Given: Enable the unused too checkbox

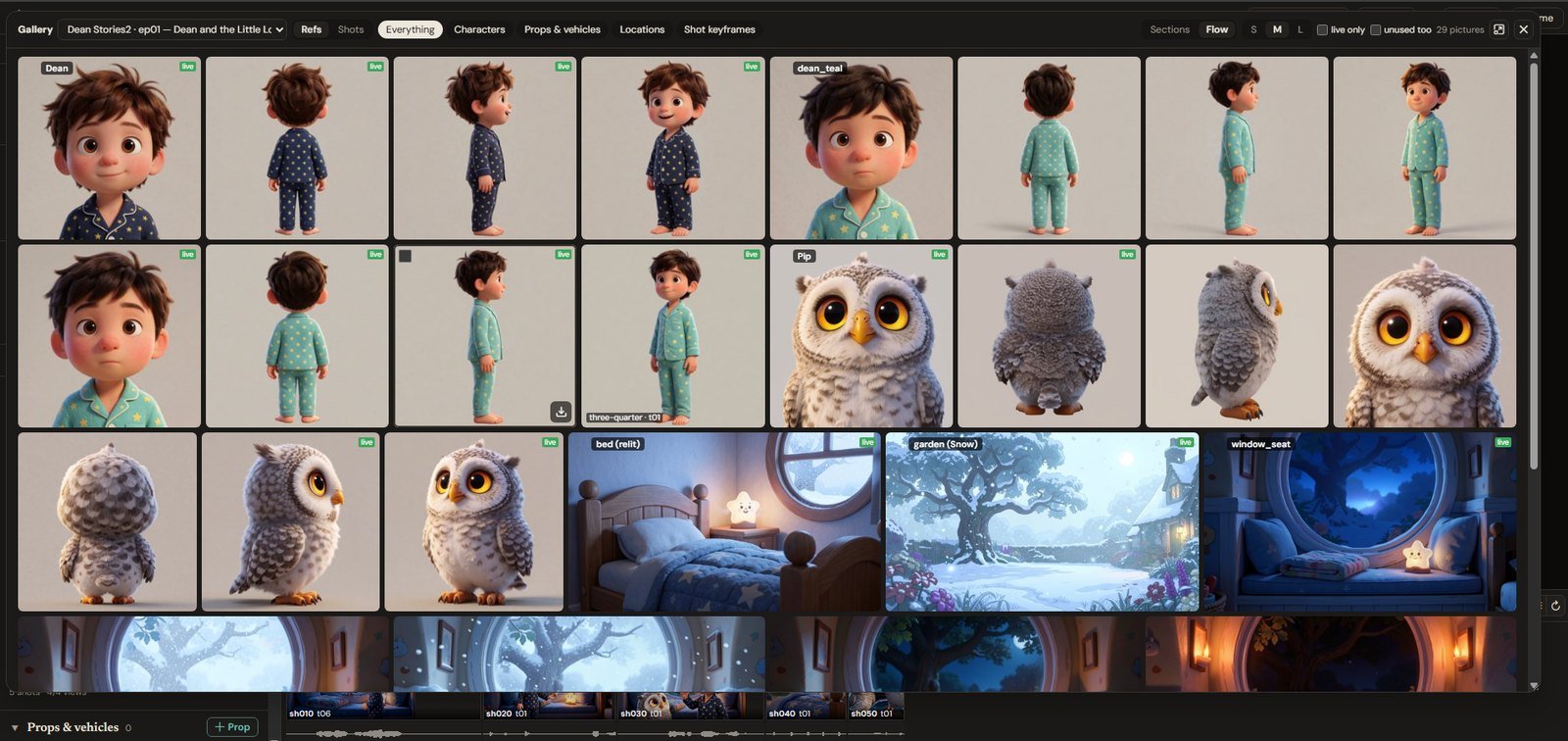Looking at the screenshot, I should coord(1375,29).
